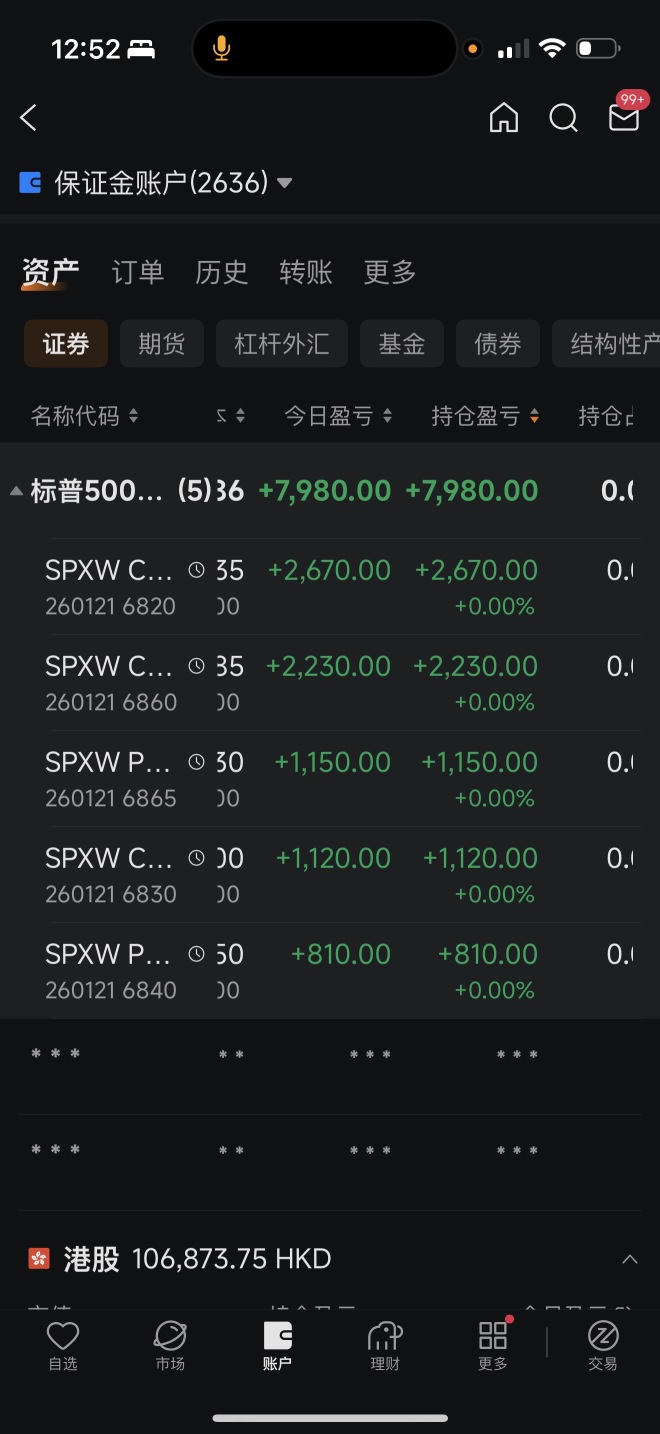Sort by 名称代码 column
This screenshot has width=660, height=1434.
[85, 416]
